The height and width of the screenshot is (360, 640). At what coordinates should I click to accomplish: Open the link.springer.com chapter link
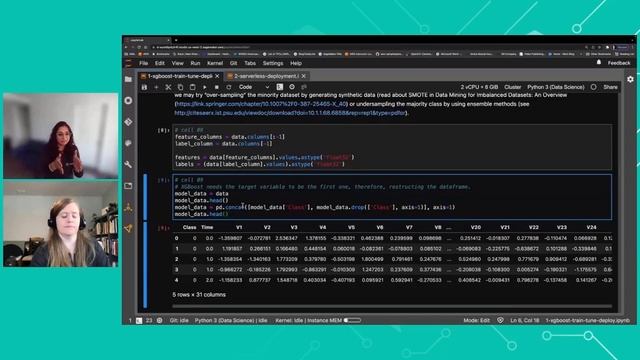click(261, 104)
